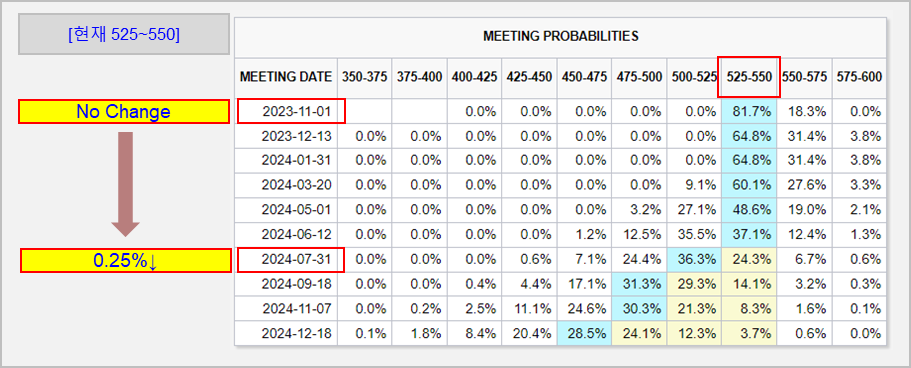Click the 525-550 column header
Image resolution: width=911 pixels, height=368 pixels.
(x=749, y=77)
